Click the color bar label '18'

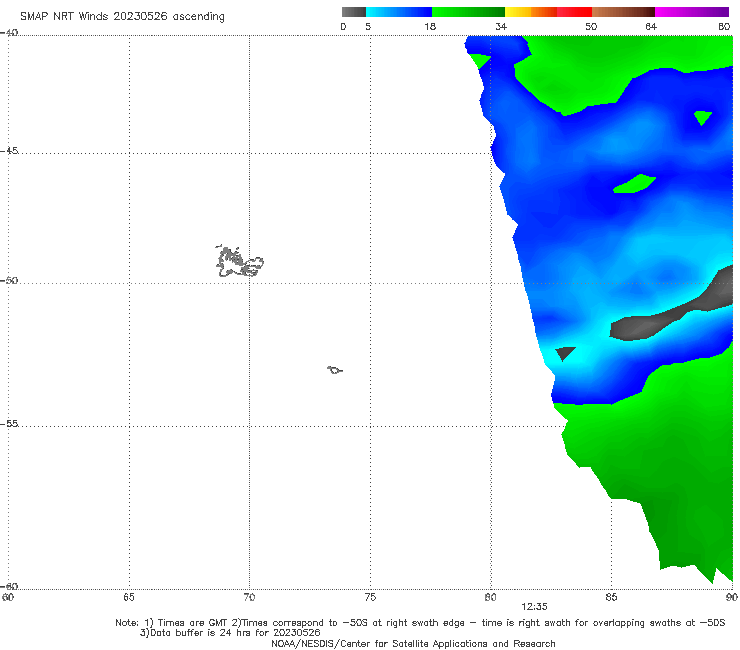tap(430, 26)
